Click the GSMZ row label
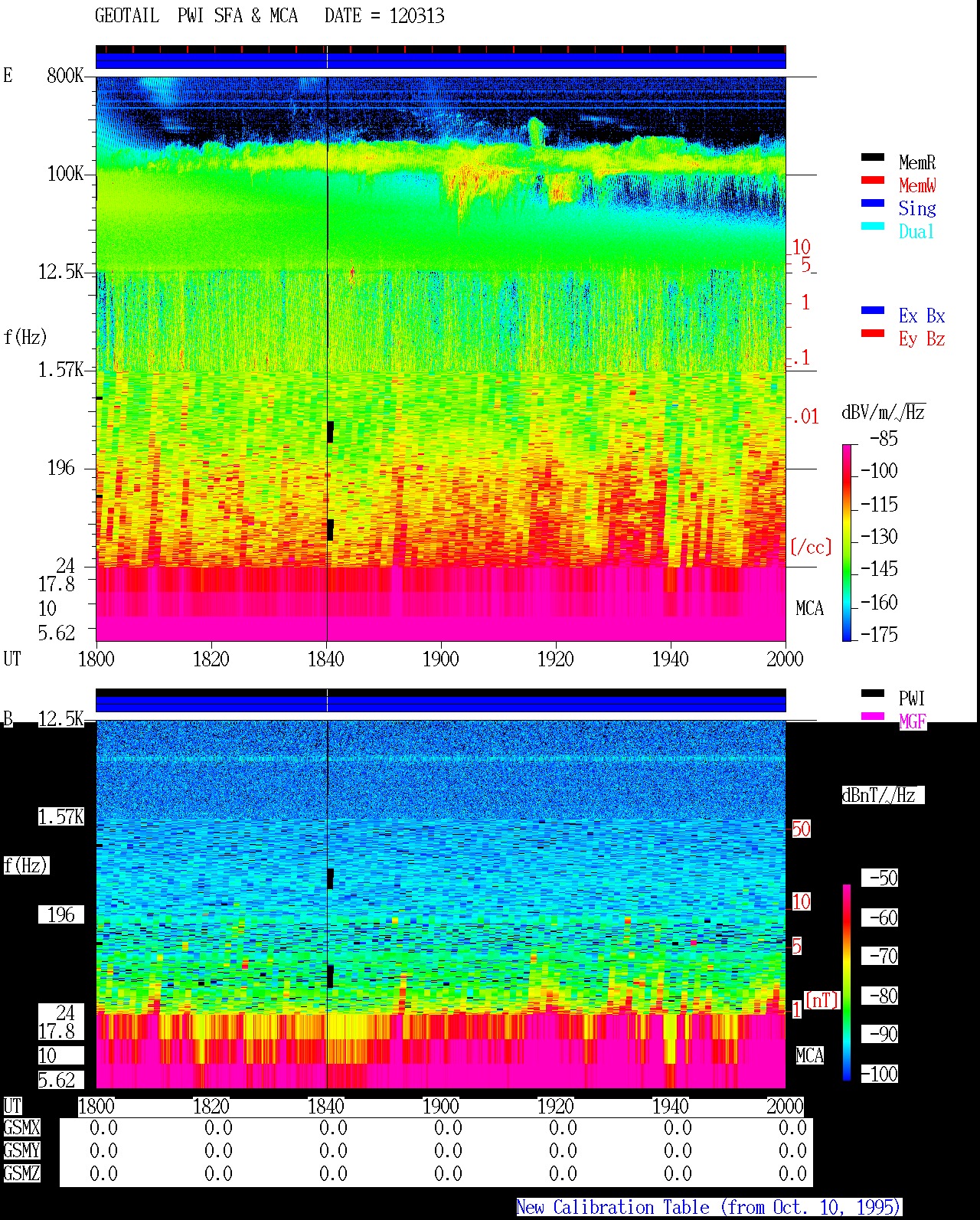 point(21,1173)
